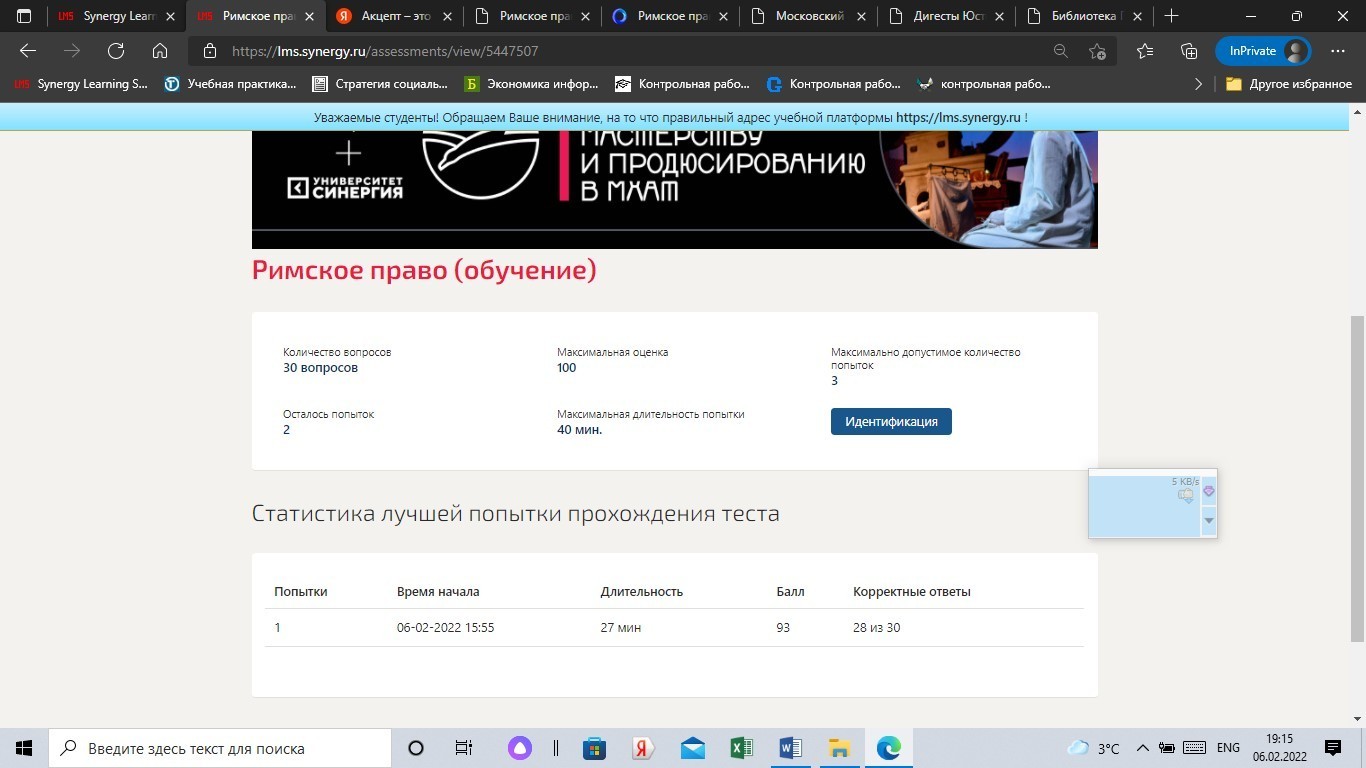Image resolution: width=1366 pixels, height=768 pixels.
Task: Open the Collections icon
Action: click(x=1189, y=51)
